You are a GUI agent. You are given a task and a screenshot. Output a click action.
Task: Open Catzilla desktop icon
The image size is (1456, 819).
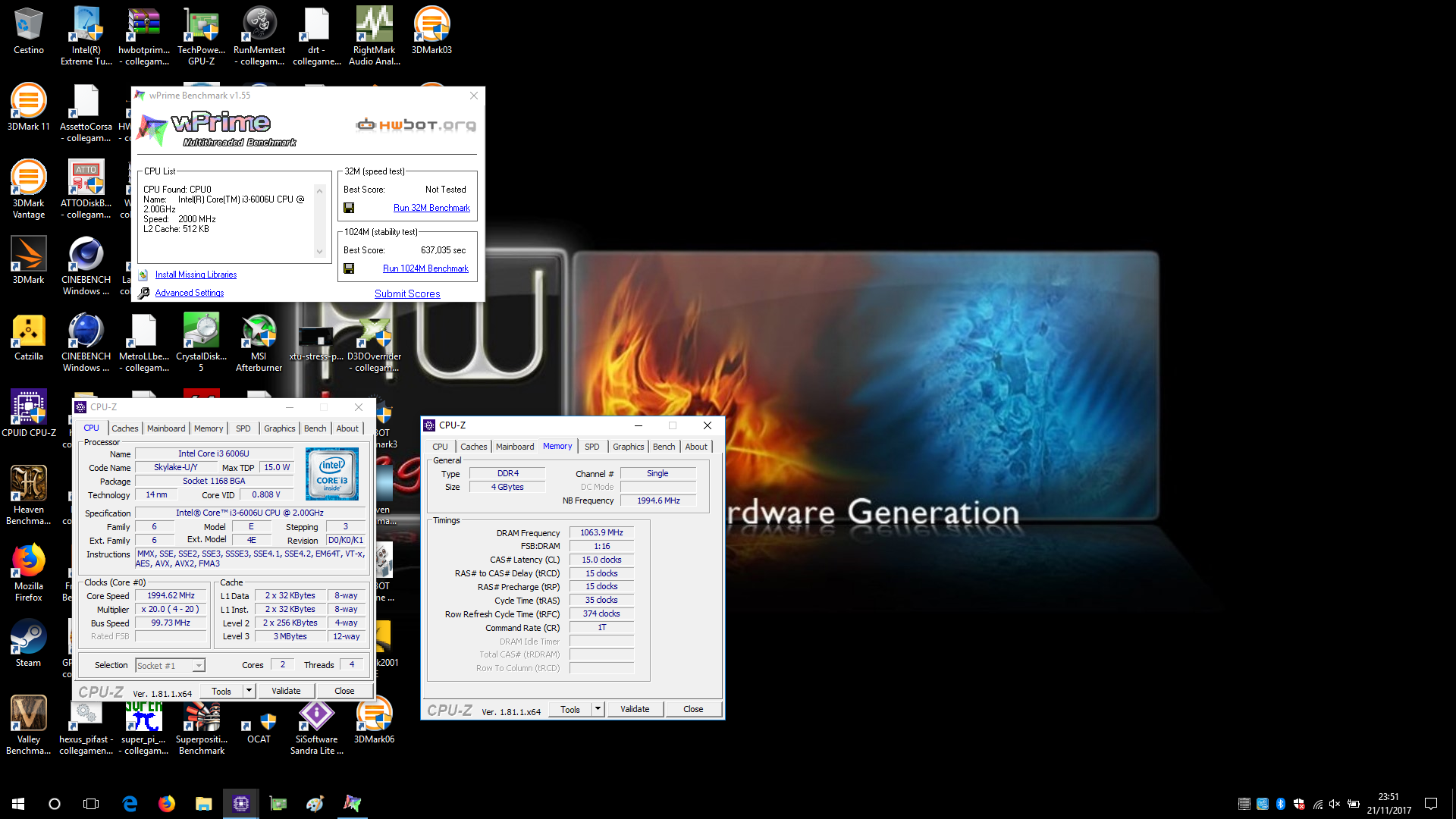28,337
